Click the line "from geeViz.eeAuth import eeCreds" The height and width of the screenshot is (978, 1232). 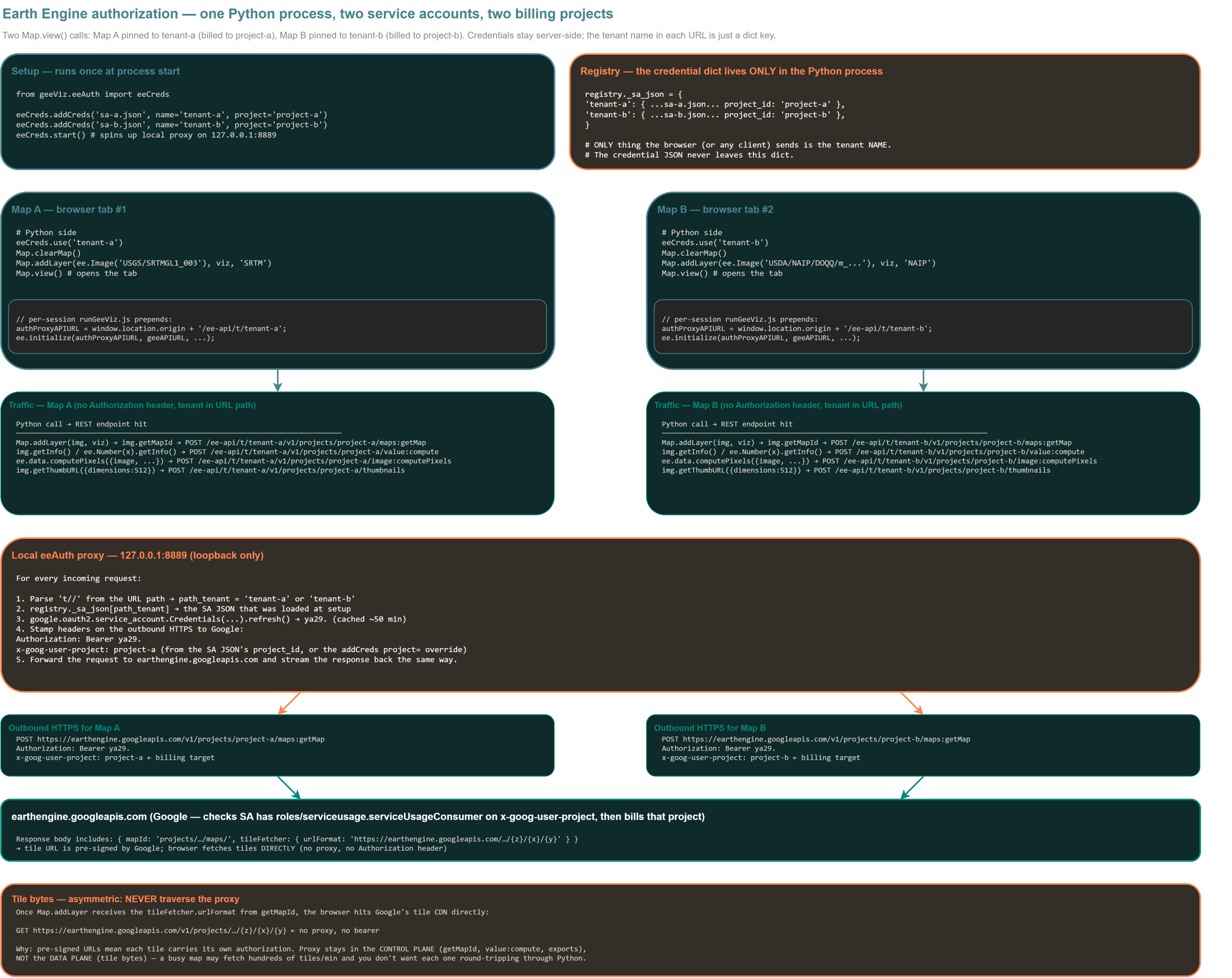point(93,94)
